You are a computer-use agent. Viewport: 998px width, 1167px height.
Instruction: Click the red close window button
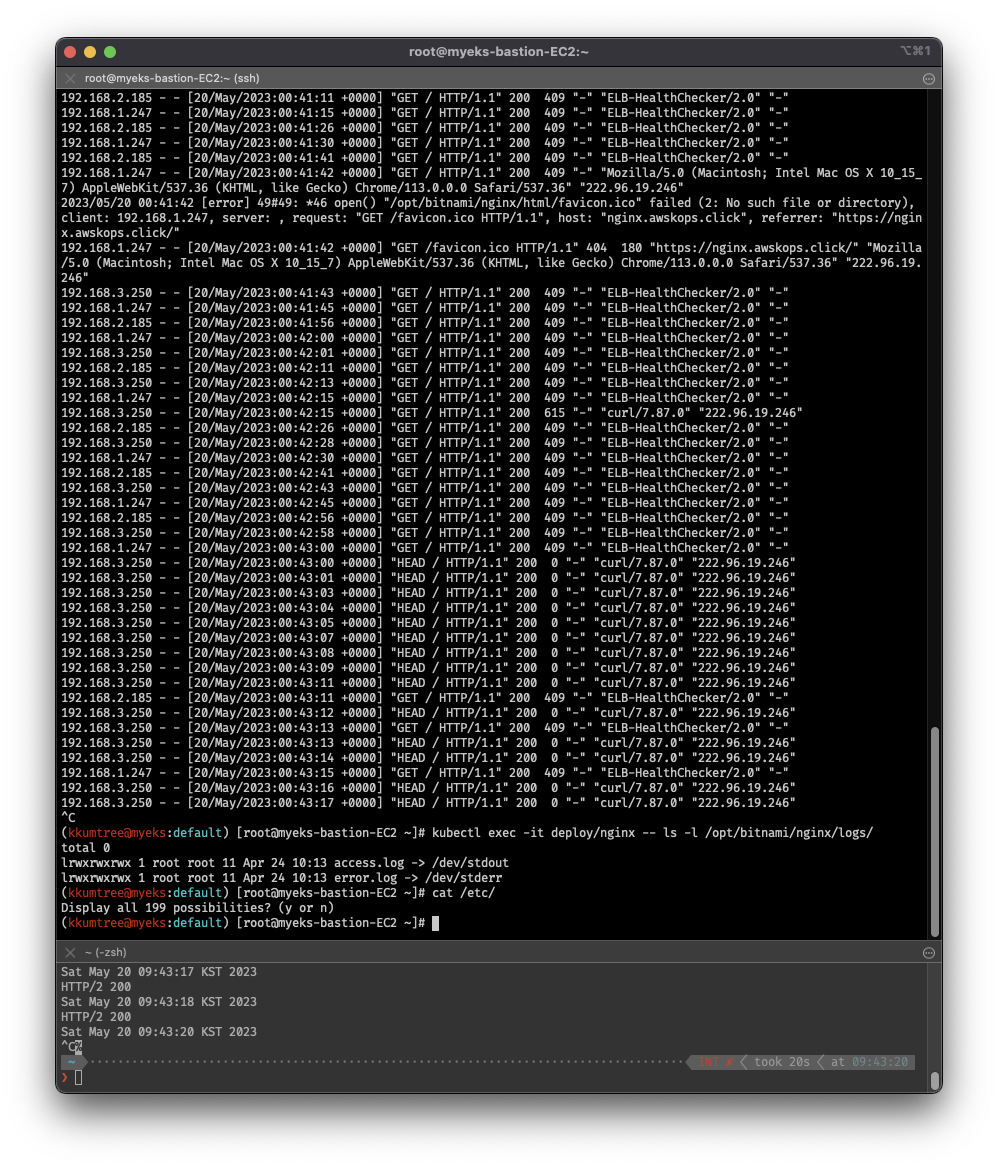pyautogui.click(x=70, y=52)
